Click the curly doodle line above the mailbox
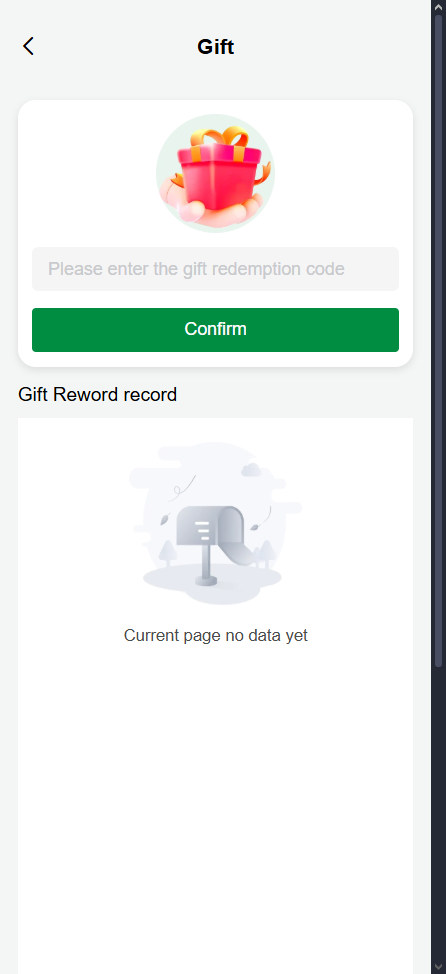This screenshot has height=974, width=446. click(x=183, y=488)
